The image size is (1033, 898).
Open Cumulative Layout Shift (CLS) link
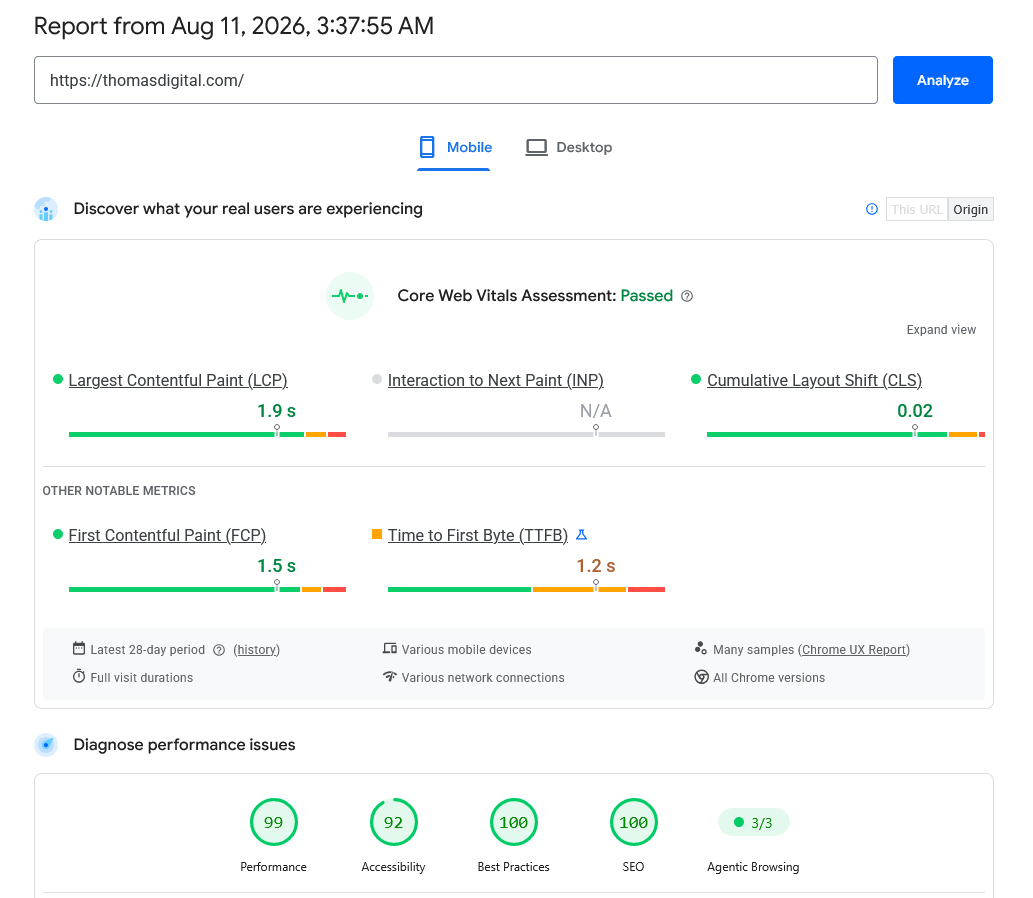(x=814, y=380)
